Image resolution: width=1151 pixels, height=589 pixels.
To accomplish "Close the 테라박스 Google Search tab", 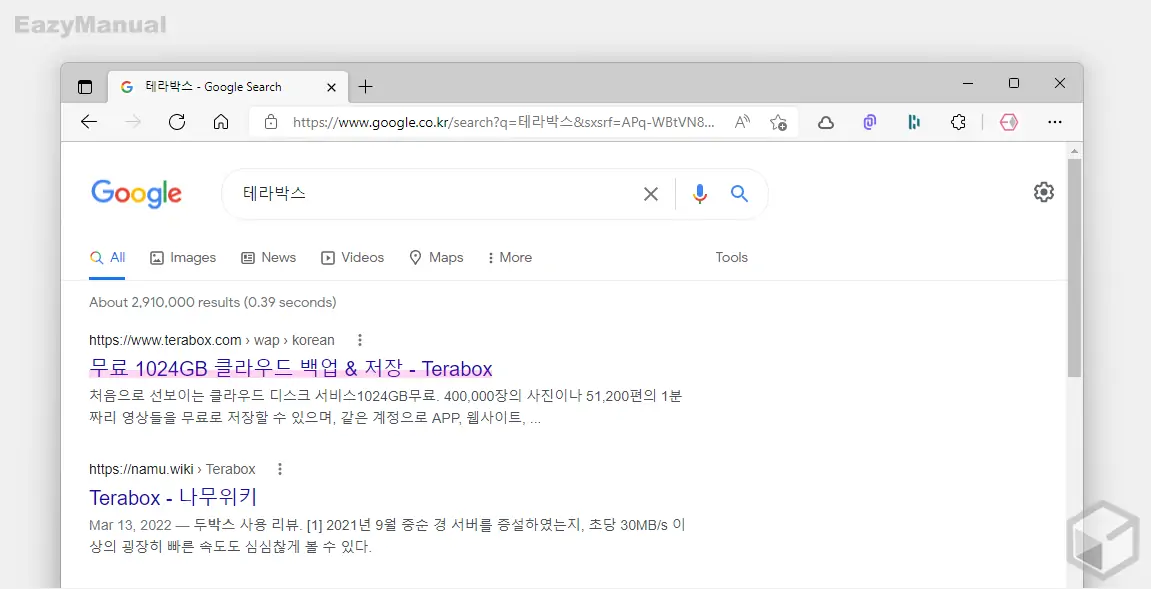I will 331,87.
